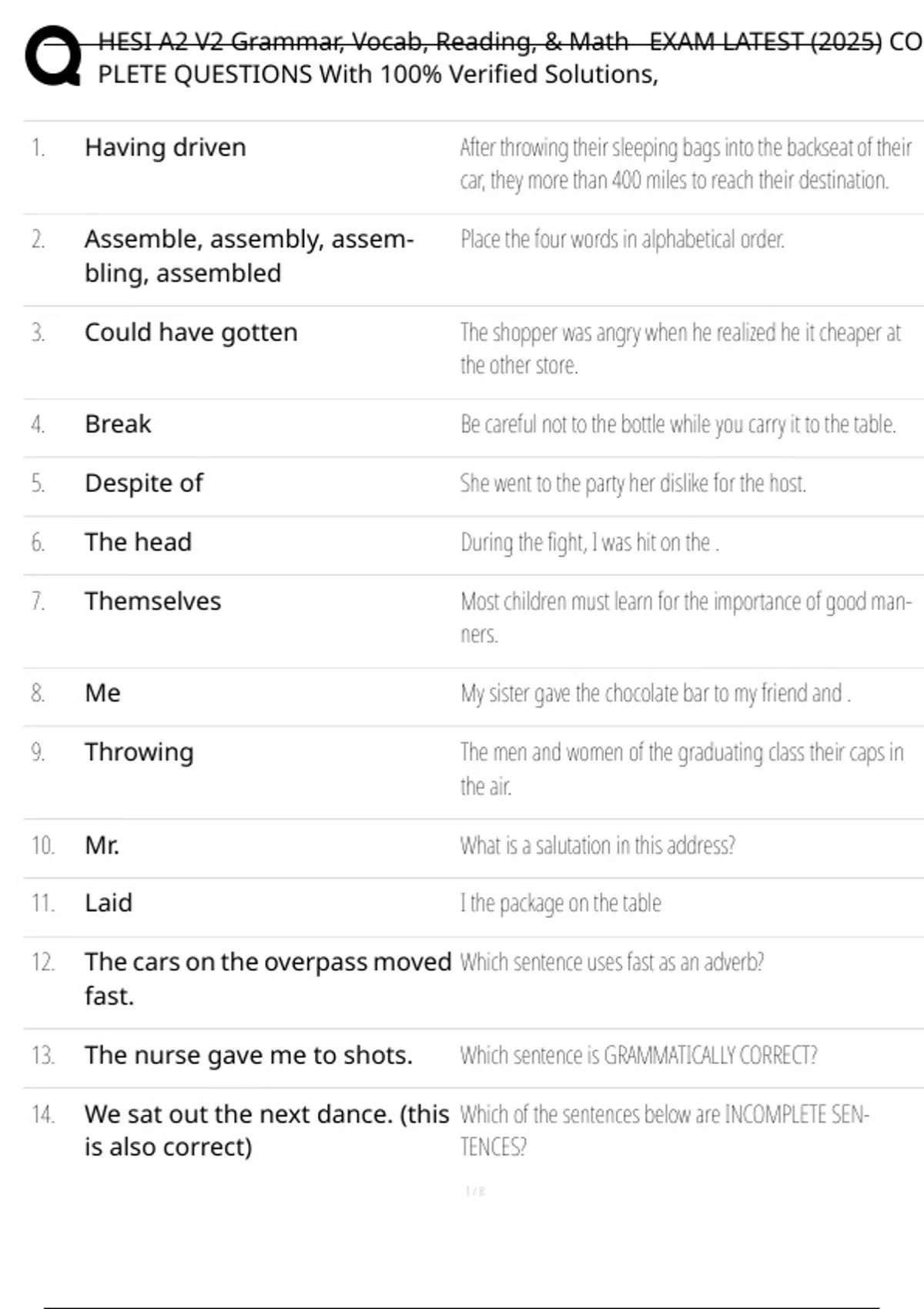924x1309 pixels.
Task: Click the 1/8 page number indicator
Action: [x=474, y=1191]
